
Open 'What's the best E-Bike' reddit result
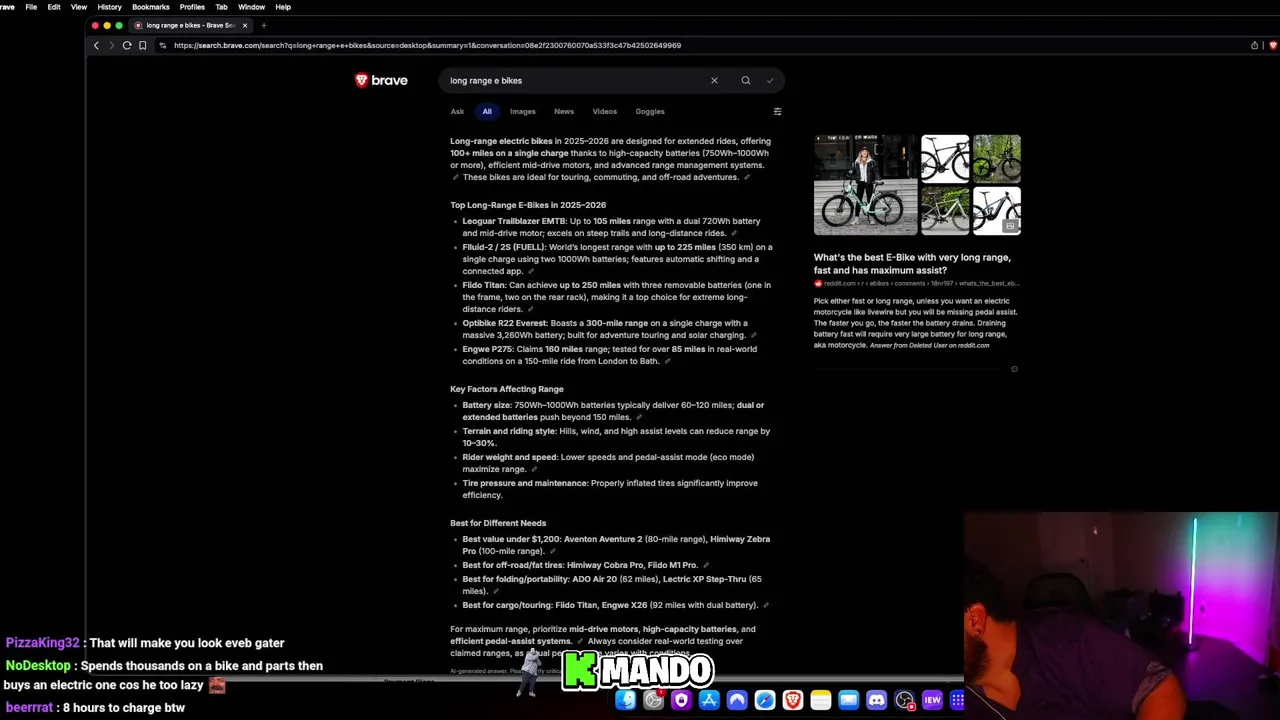[x=912, y=264]
